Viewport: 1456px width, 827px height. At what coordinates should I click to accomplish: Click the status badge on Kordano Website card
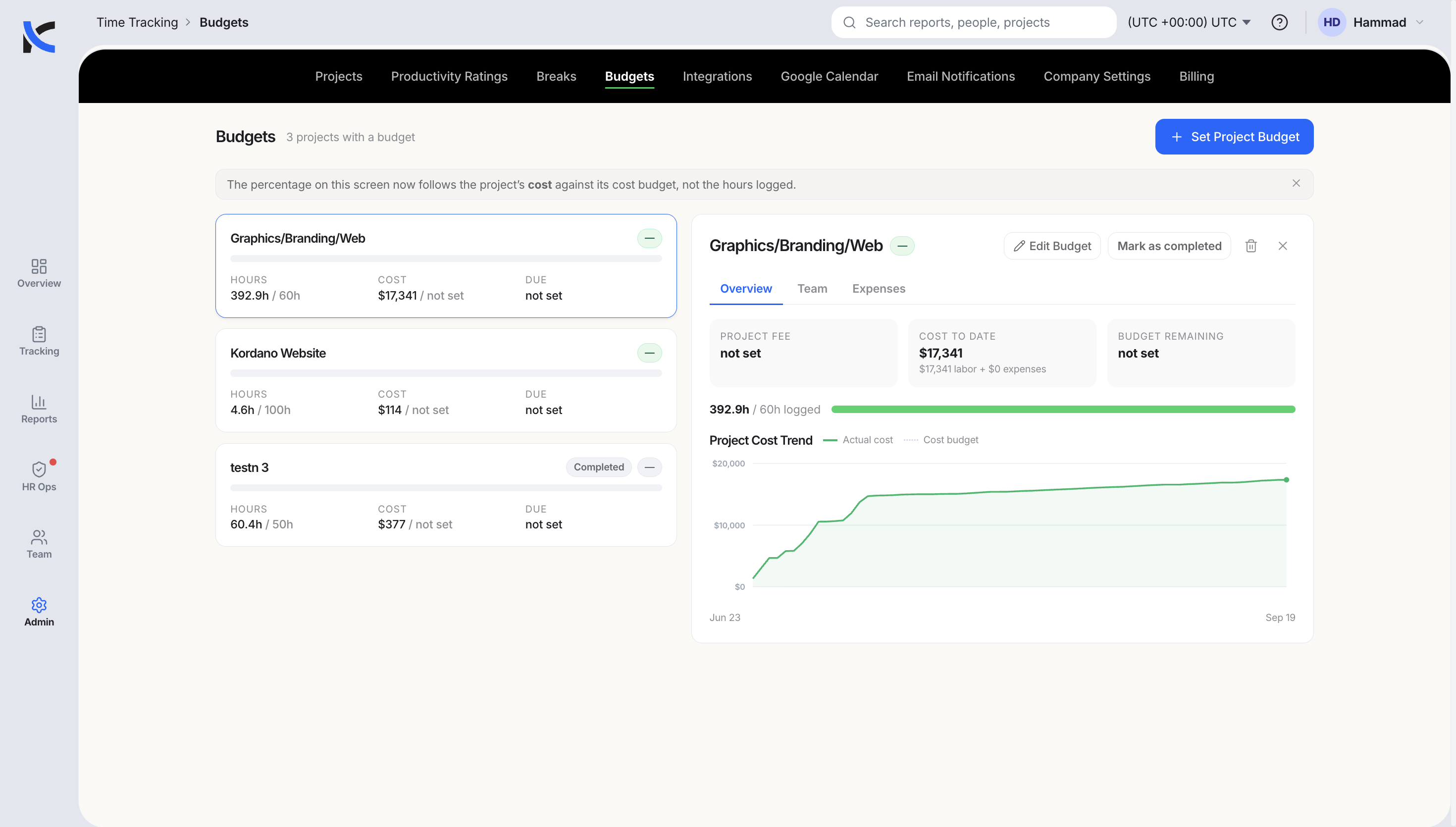point(649,353)
